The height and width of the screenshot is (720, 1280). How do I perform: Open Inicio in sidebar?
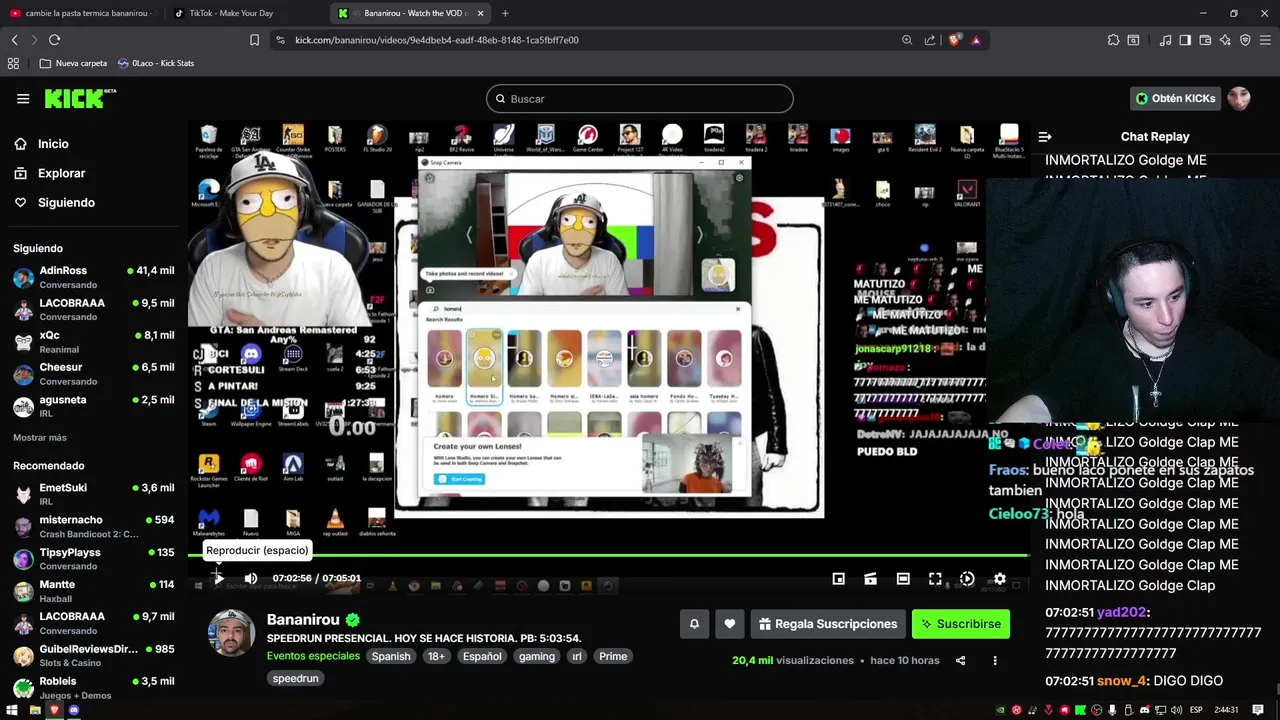pos(41,144)
